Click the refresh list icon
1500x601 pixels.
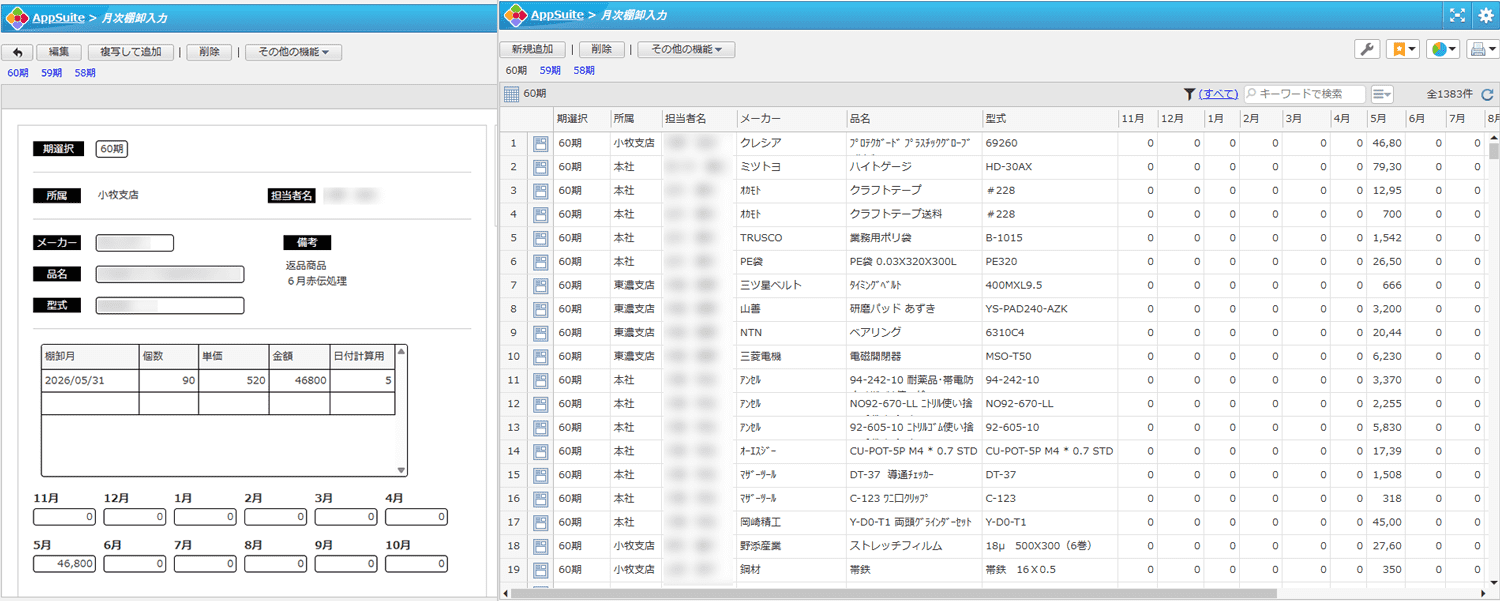click(1487, 94)
